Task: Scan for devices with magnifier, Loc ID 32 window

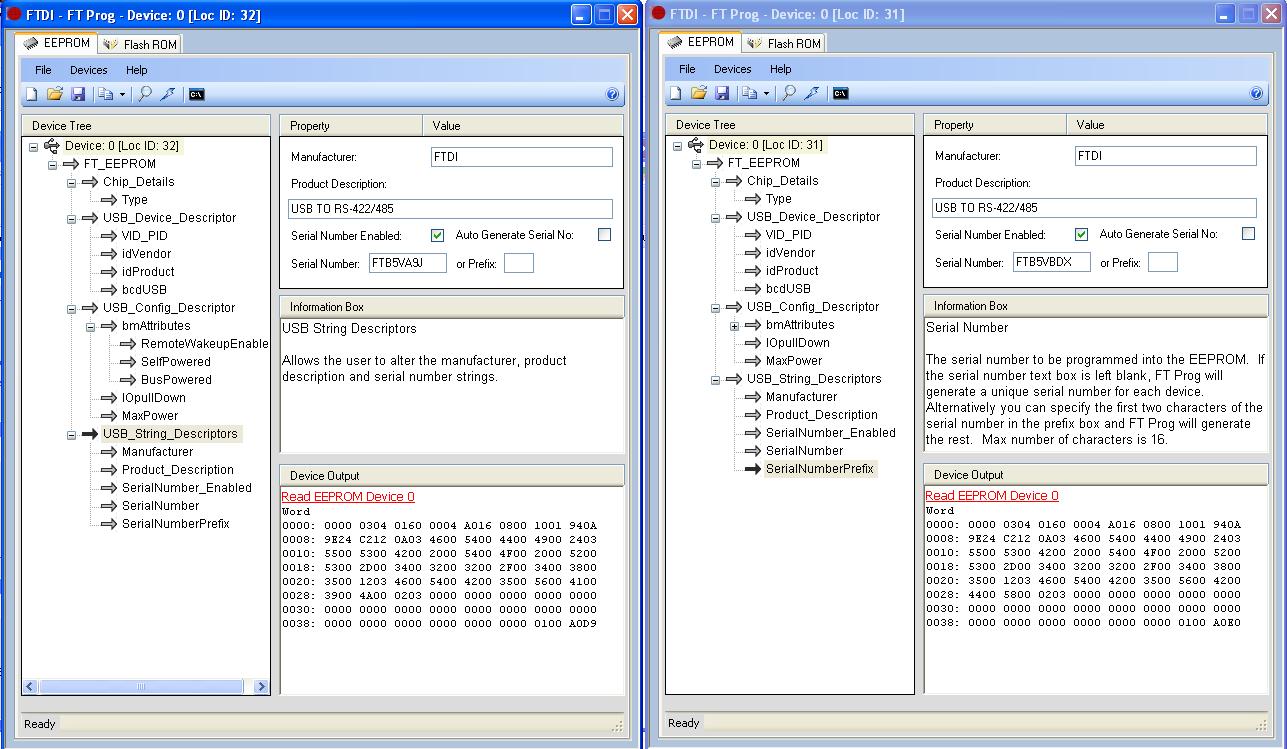Action: click(x=145, y=94)
